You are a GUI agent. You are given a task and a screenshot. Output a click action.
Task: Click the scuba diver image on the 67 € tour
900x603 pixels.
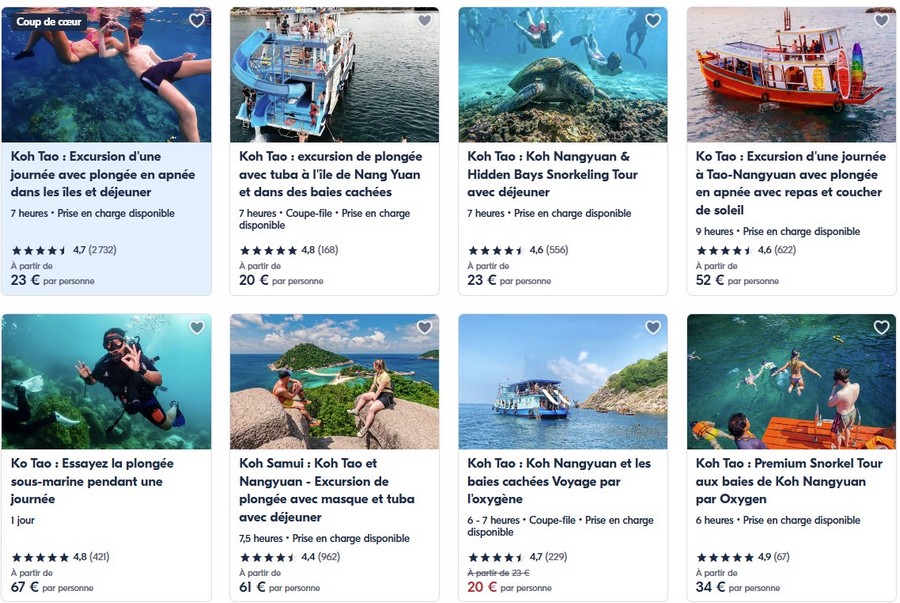tap(106, 380)
